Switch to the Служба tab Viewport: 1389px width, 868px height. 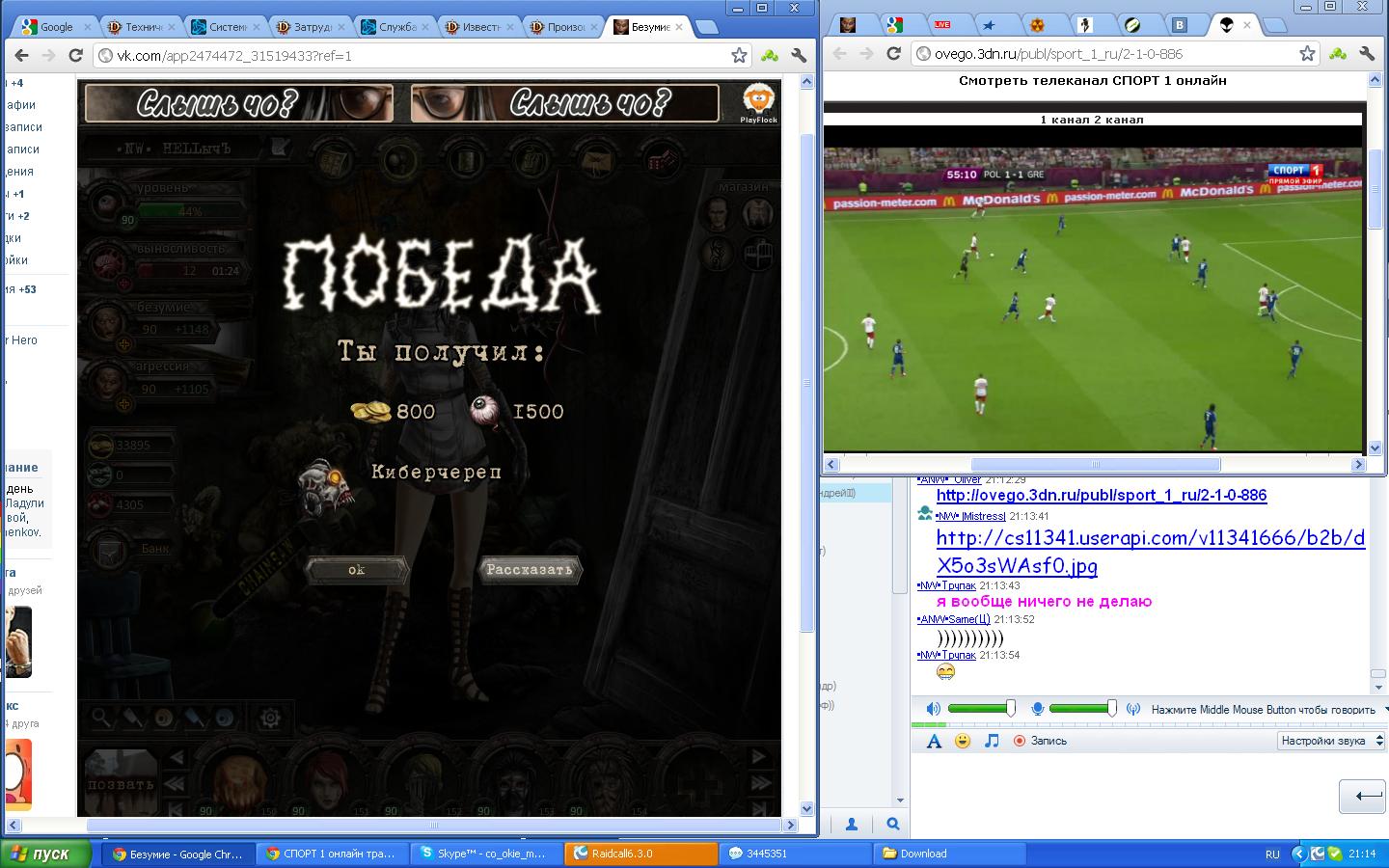[397, 27]
